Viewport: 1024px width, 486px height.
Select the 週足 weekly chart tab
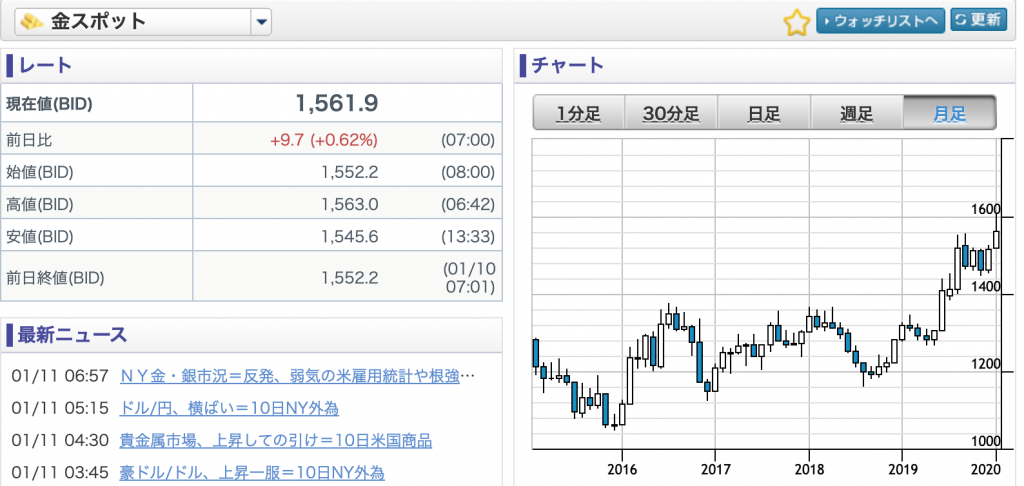[857, 113]
